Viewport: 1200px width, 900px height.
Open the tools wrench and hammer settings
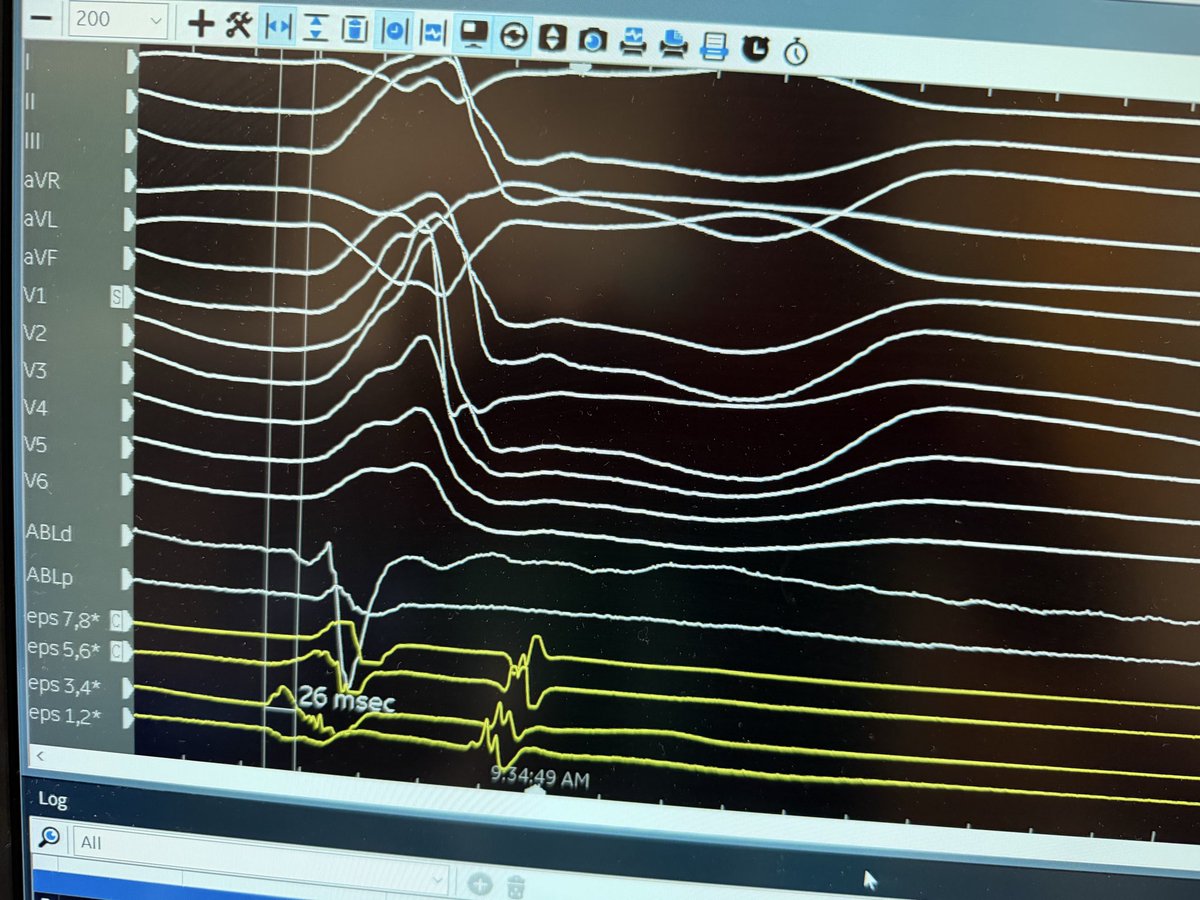238,24
